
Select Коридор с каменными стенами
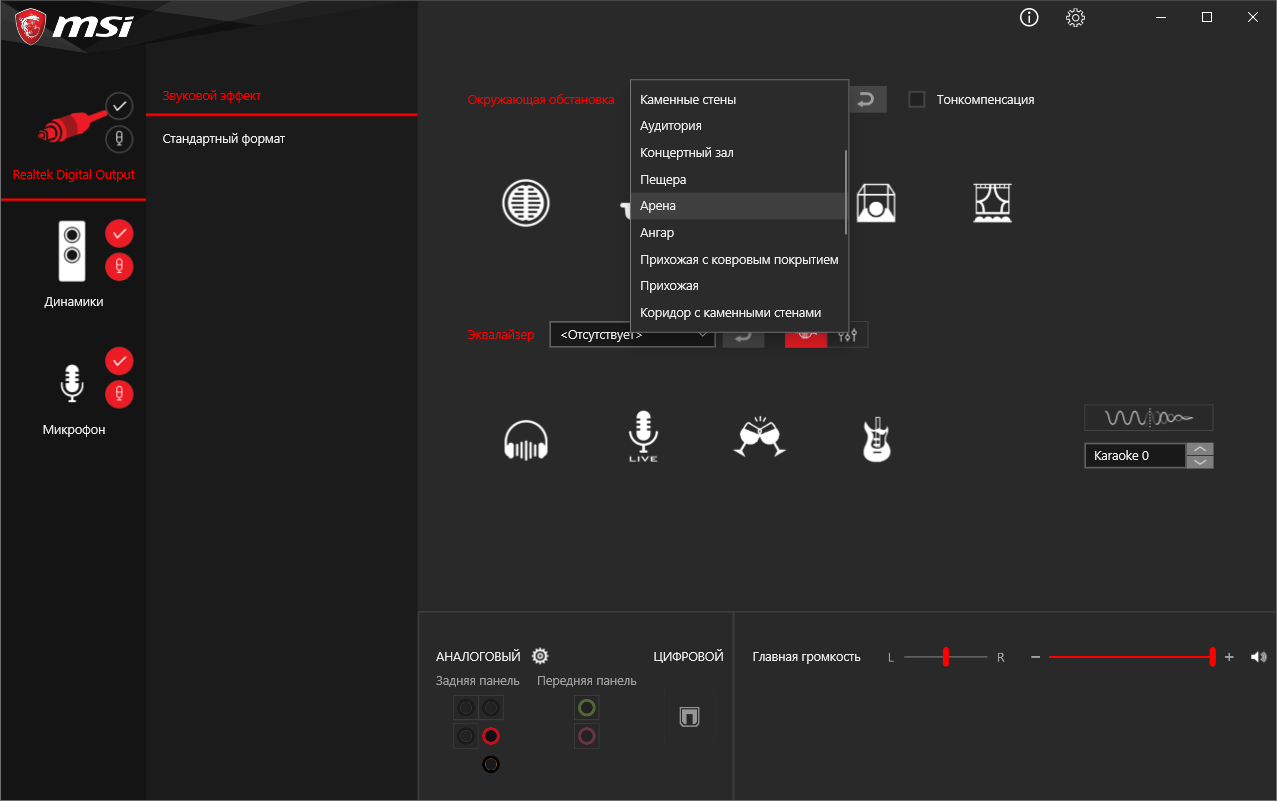pos(739,312)
